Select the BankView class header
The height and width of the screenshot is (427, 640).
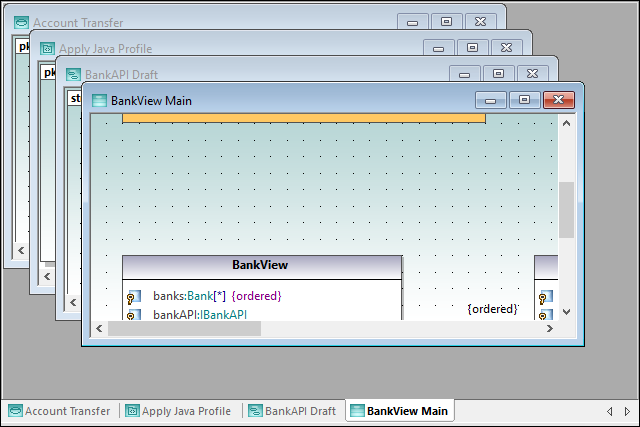click(261, 265)
